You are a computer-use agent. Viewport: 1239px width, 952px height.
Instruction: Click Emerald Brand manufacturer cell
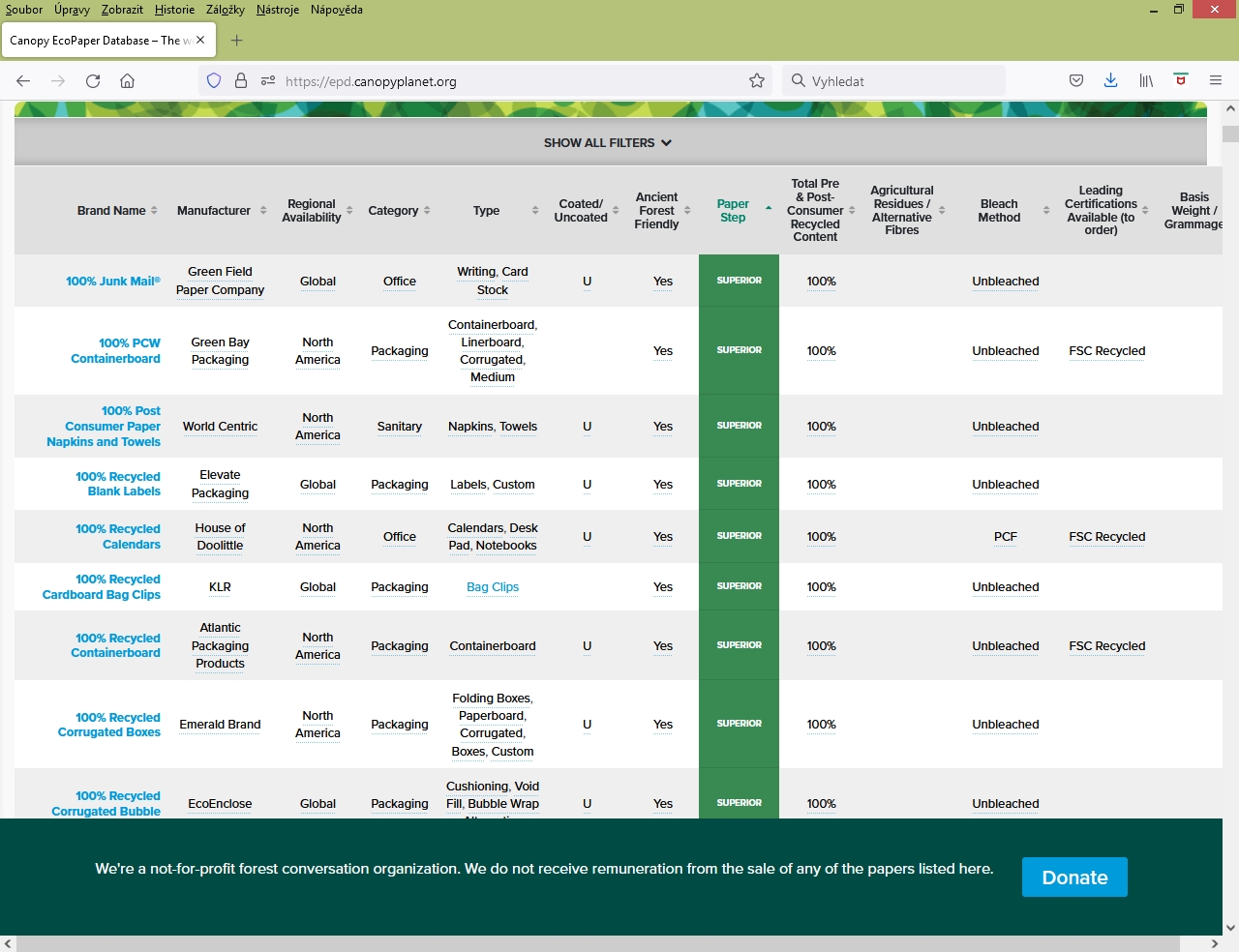[220, 725]
